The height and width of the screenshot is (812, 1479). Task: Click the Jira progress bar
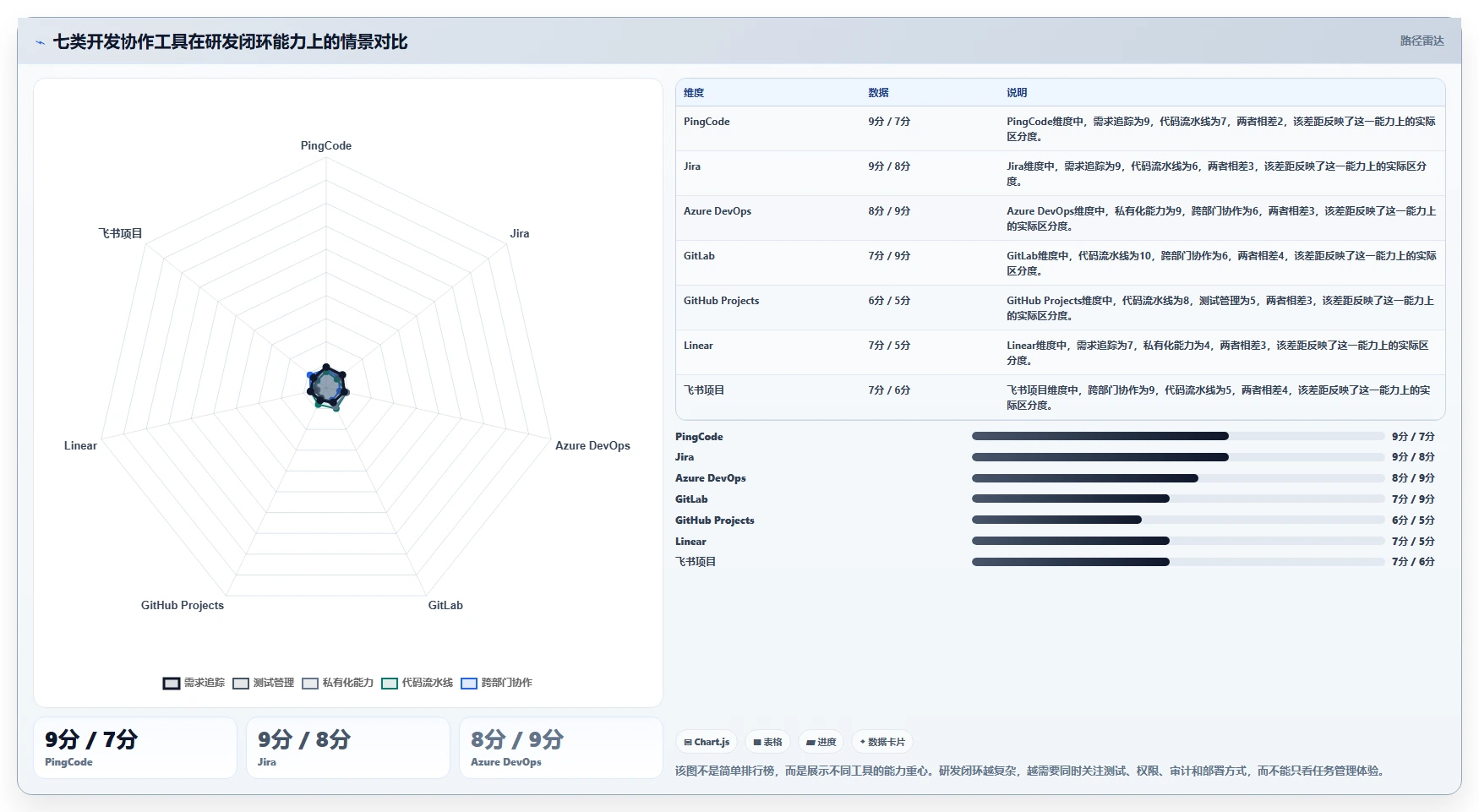point(1178,457)
